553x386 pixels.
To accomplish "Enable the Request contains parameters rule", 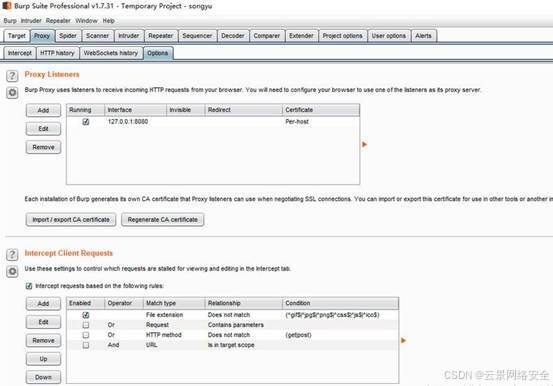I will click(x=86, y=325).
